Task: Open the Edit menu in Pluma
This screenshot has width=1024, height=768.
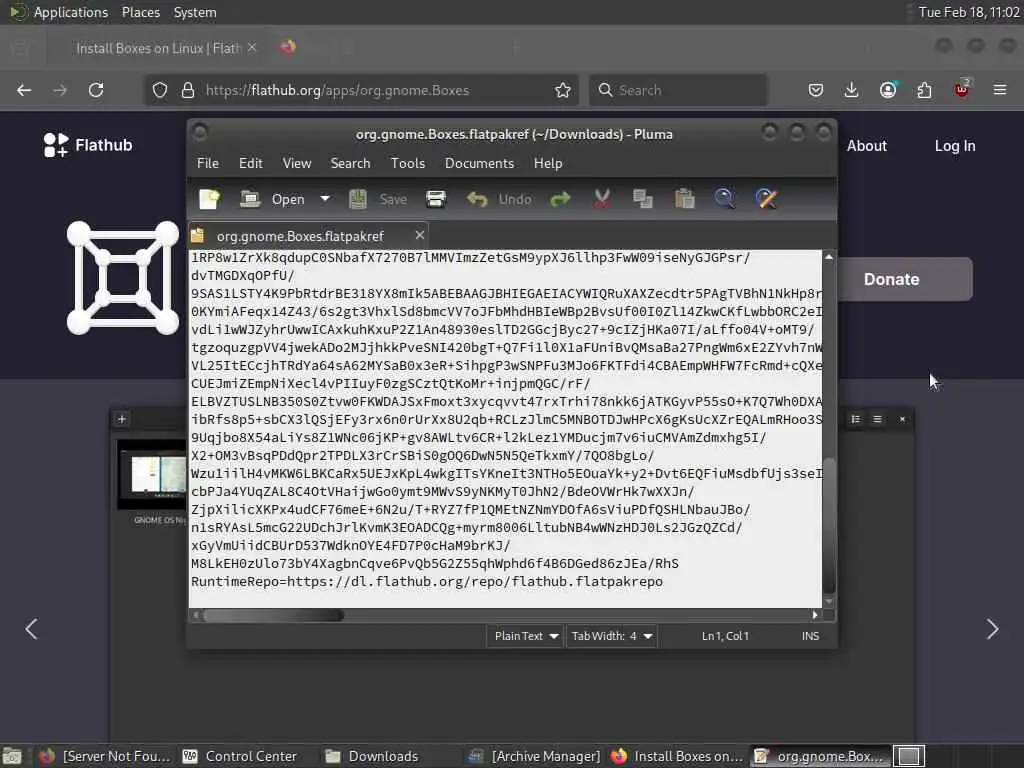Action: tap(251, 163)
